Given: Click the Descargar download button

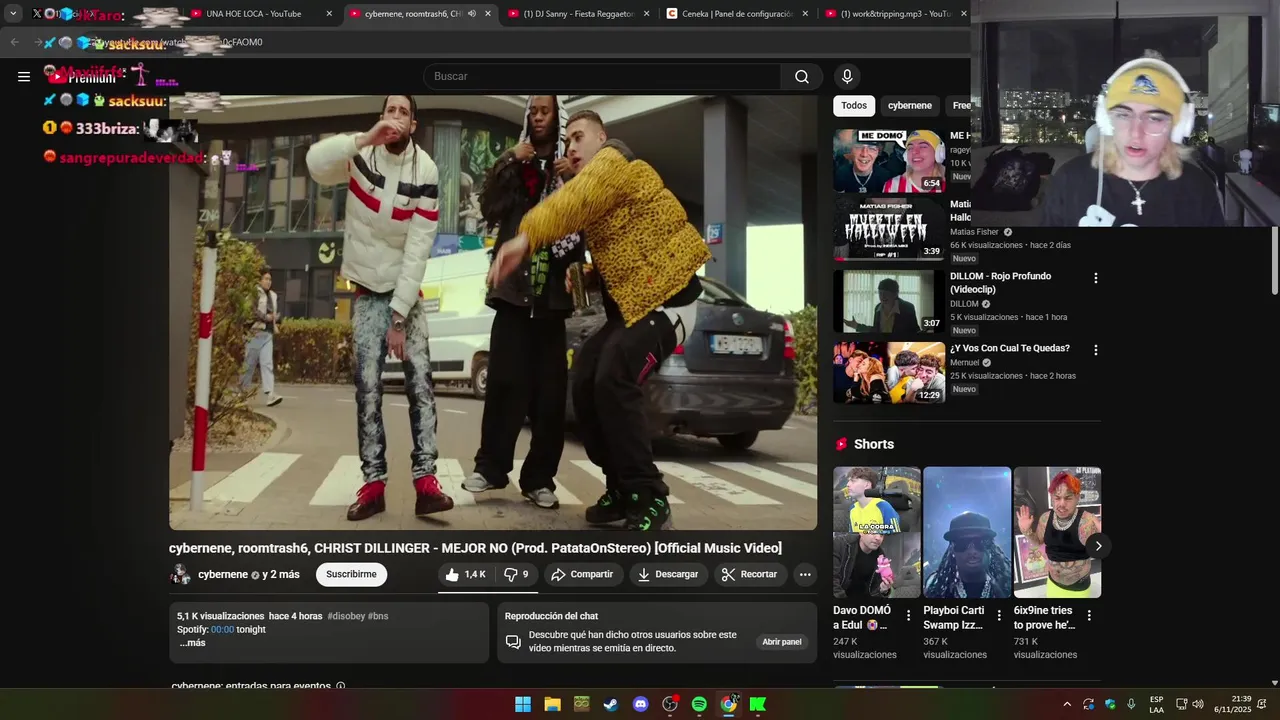Looking at the screenshot, I should click(x=668, y=574).
